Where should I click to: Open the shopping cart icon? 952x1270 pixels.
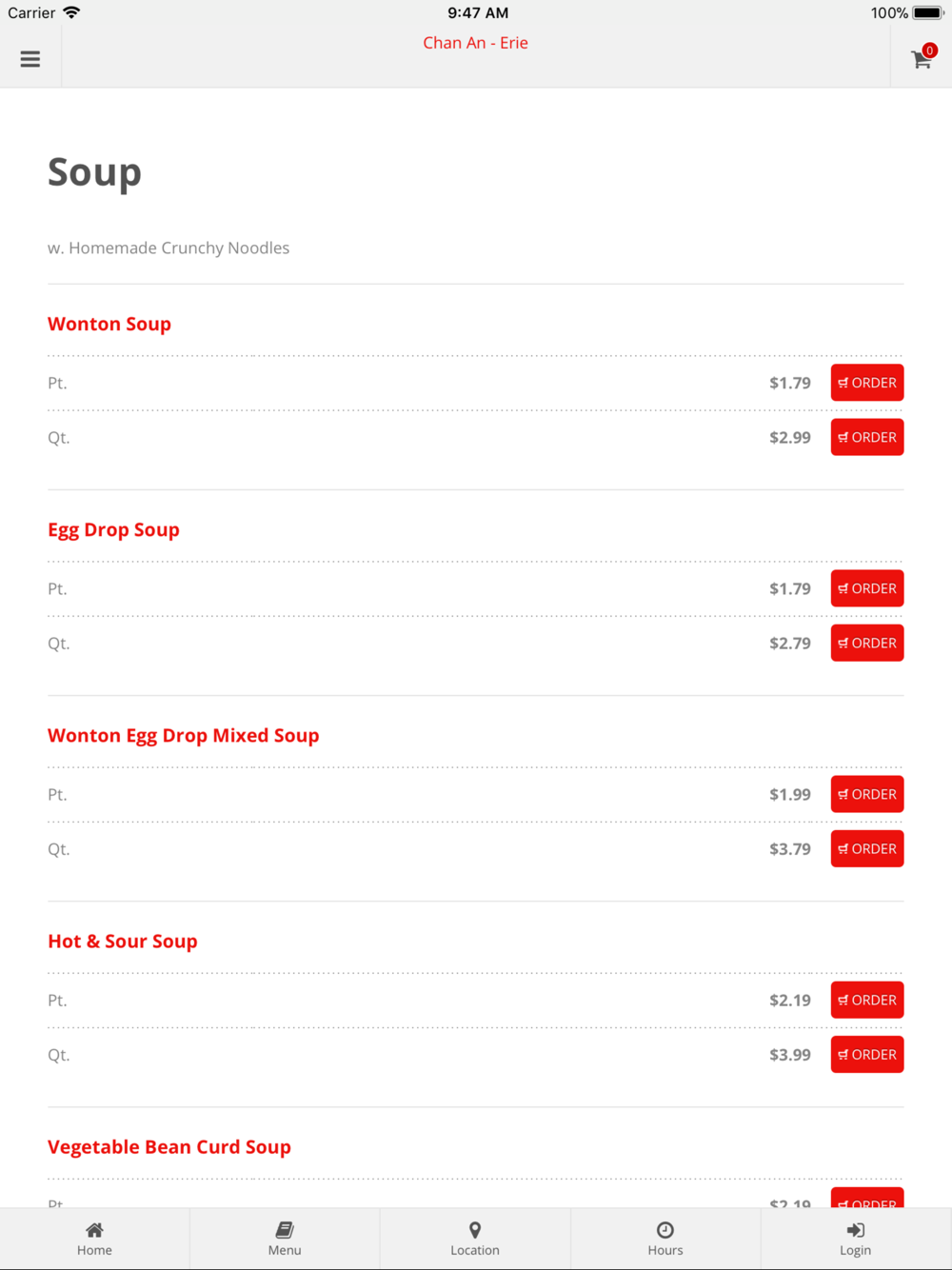(x=921, y=59)
